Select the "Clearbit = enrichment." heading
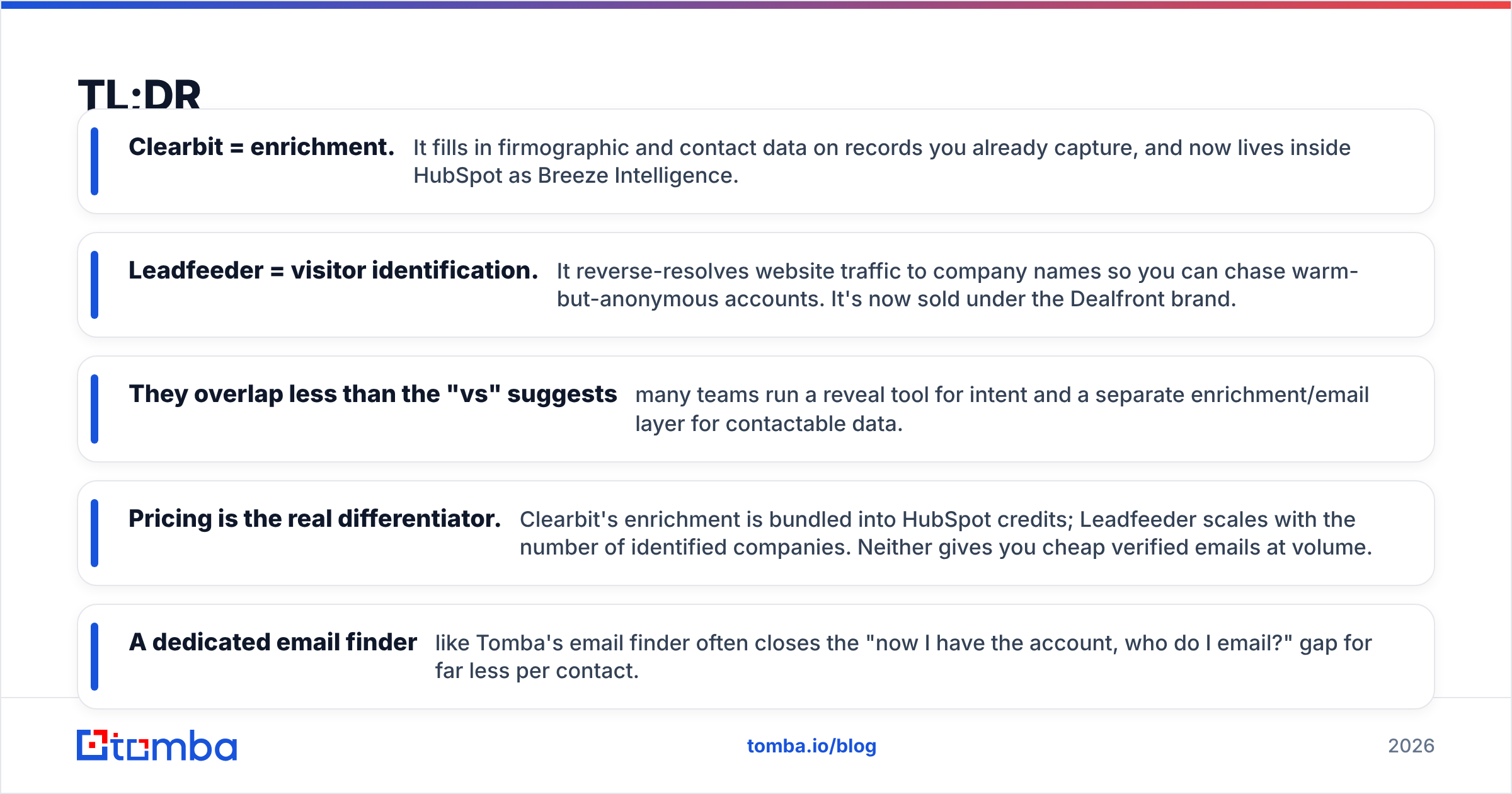1512x794 pixels. point(261,147)
